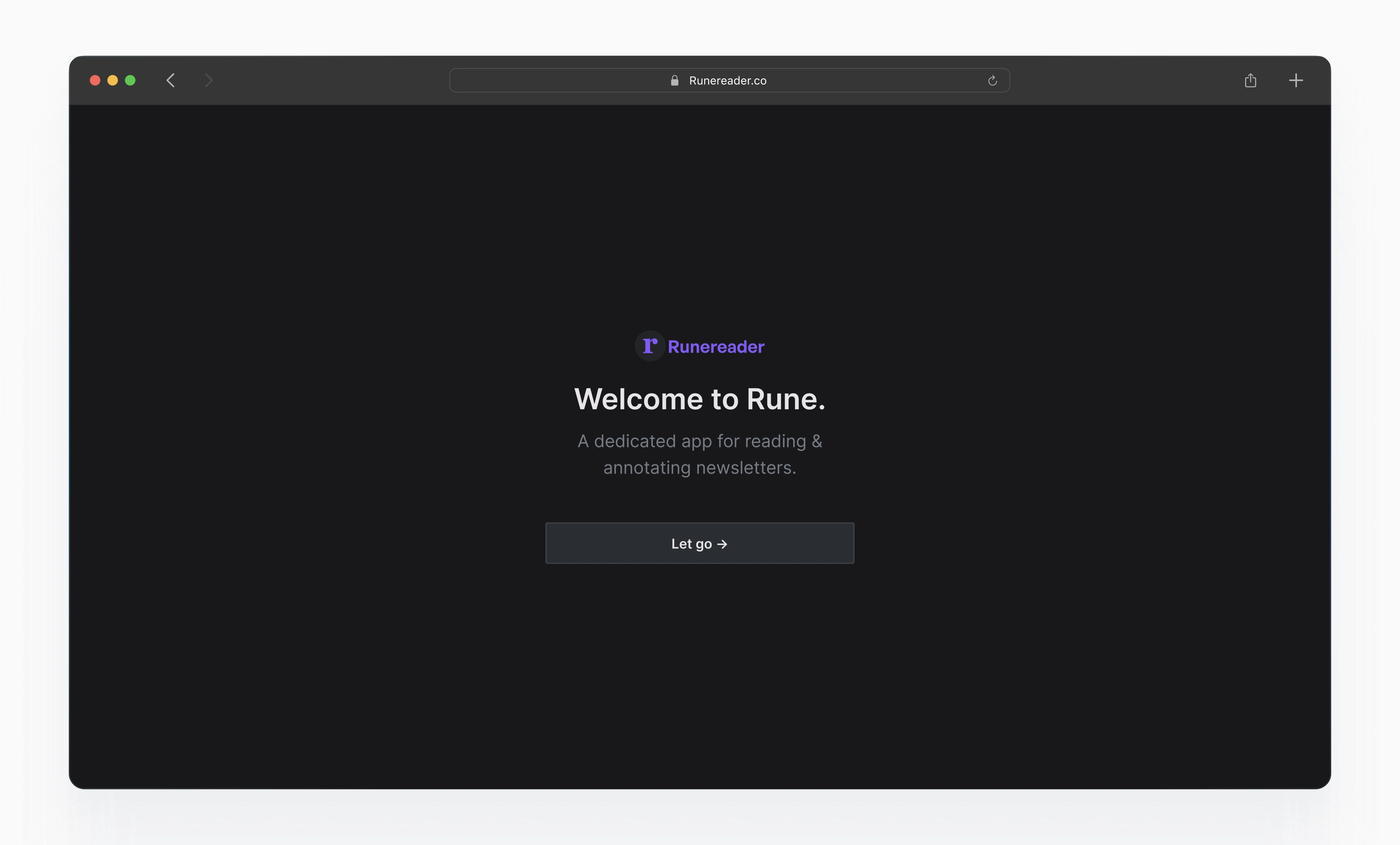Maximize the window with the green button
The image size is (1400, 845).
[130, 80]
